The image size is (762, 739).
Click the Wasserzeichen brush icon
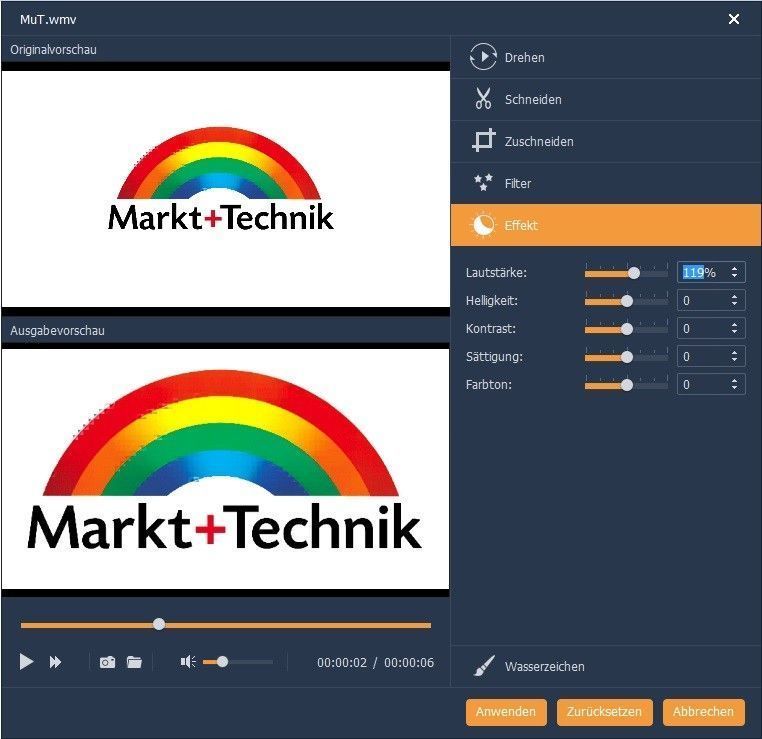tap(484, 666)
